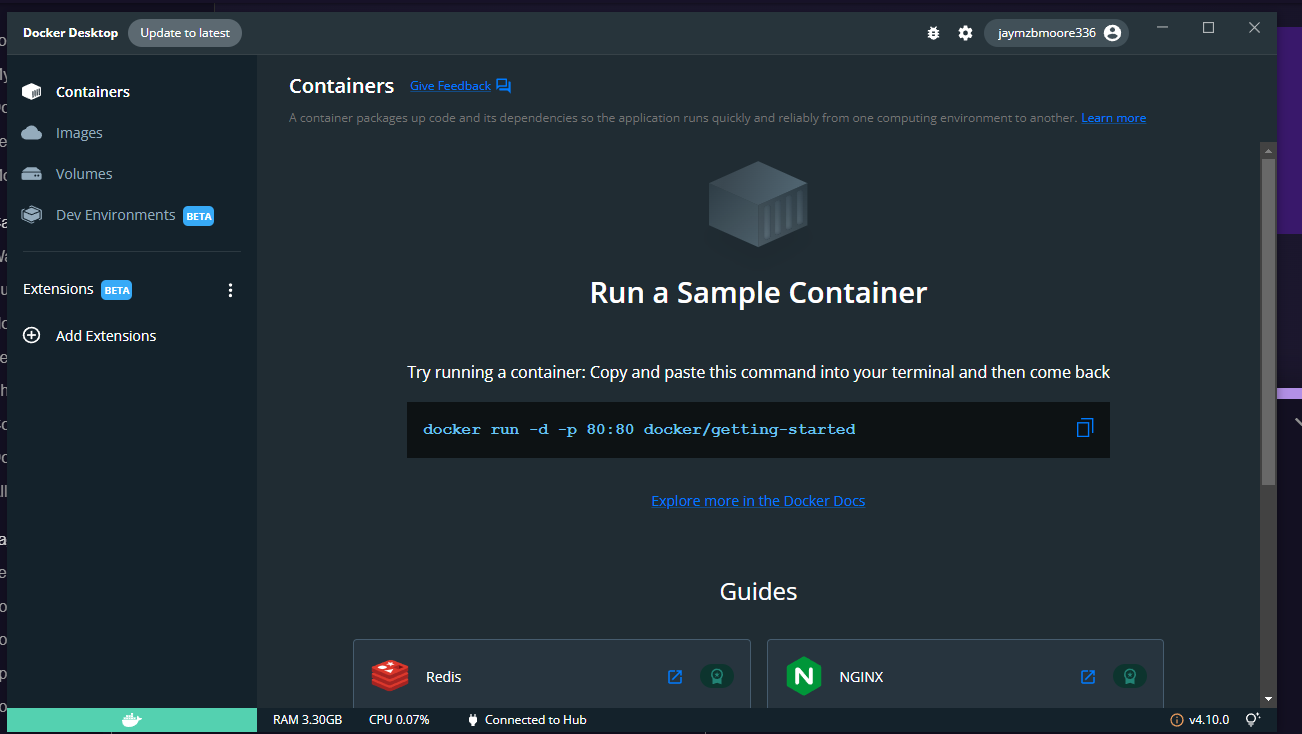Copy the docker run command via copy icon
This screenshot has height=734, width=1302.
(x=1084, y=428)
